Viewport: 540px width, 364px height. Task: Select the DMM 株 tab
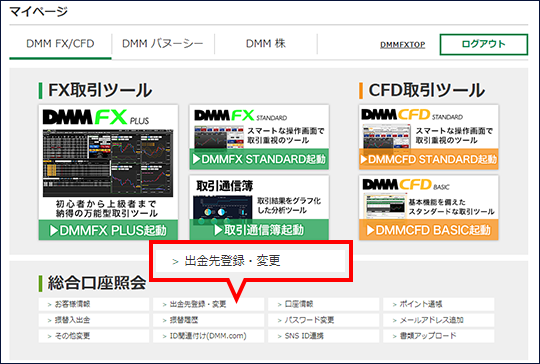click(266, 44)
